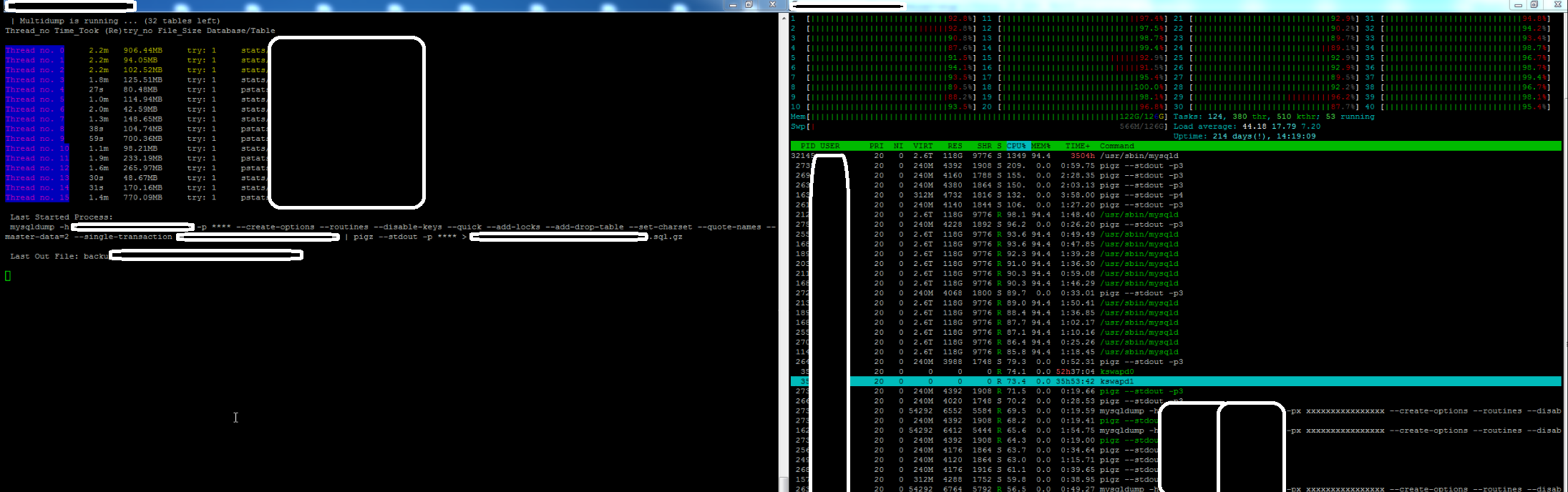Viewport: 1568px width, 492px height.
Task: Minimize the htop terminal window
Action: coord(1517,5)
